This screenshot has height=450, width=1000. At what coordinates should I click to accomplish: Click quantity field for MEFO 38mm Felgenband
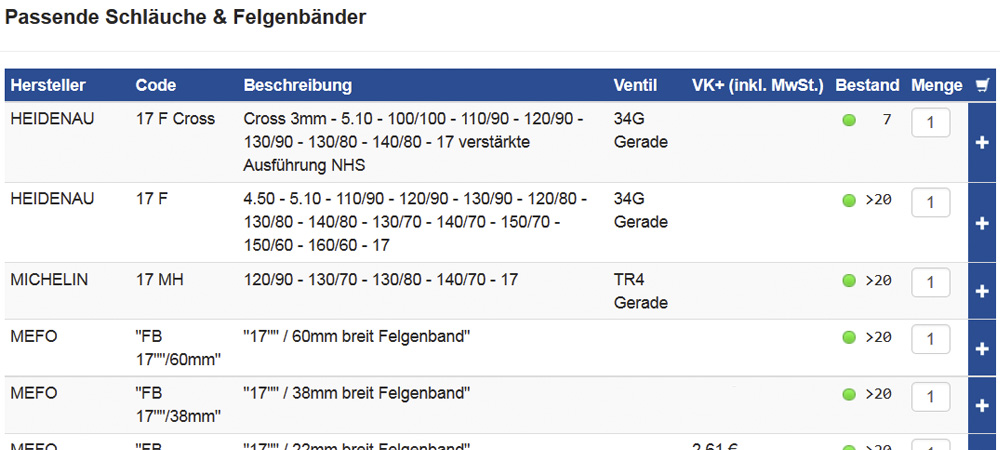(x=930, y=396)
